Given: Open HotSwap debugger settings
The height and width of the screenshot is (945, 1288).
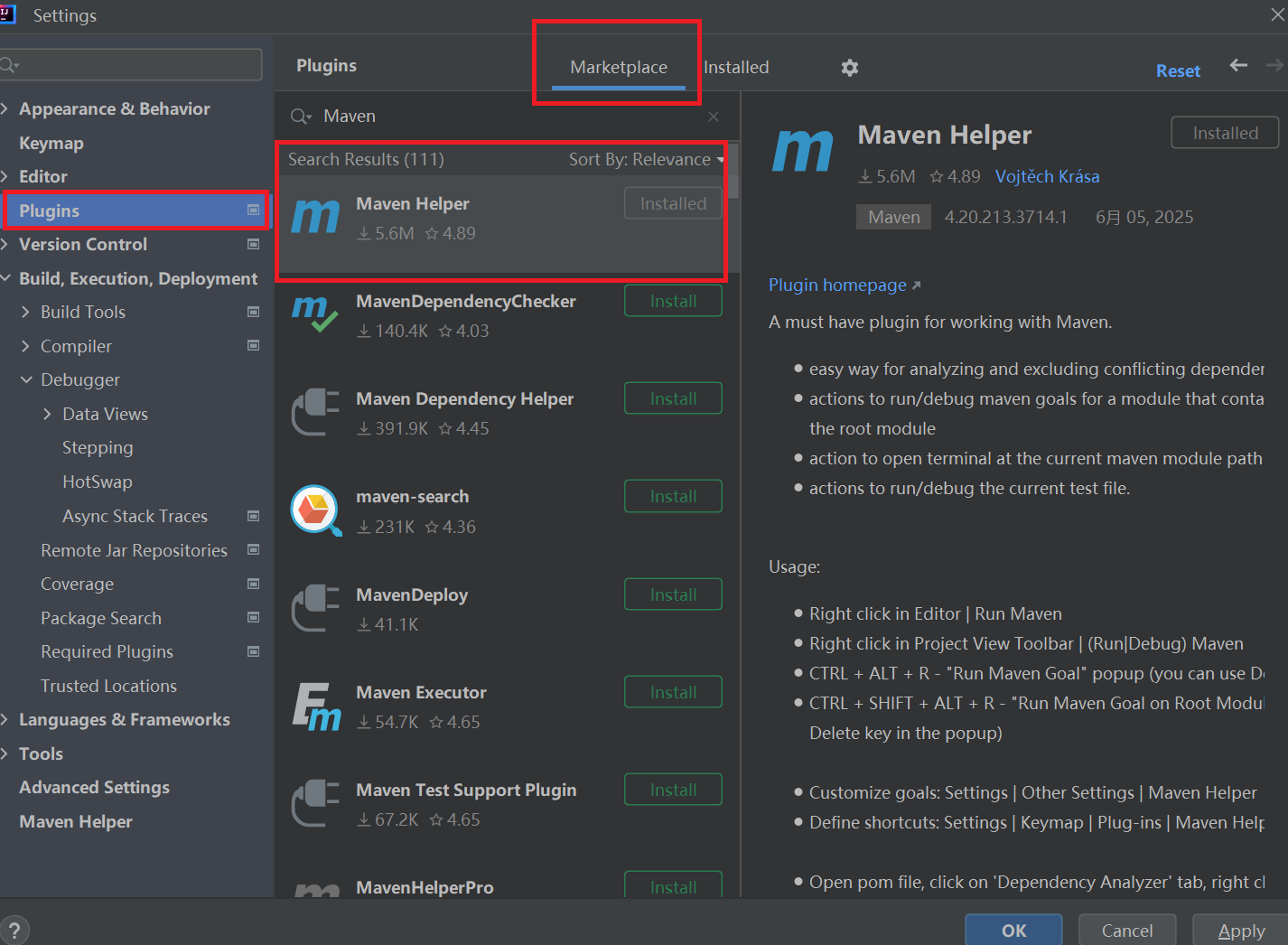Looking at the screenshot, I should (x=98, y=482).
